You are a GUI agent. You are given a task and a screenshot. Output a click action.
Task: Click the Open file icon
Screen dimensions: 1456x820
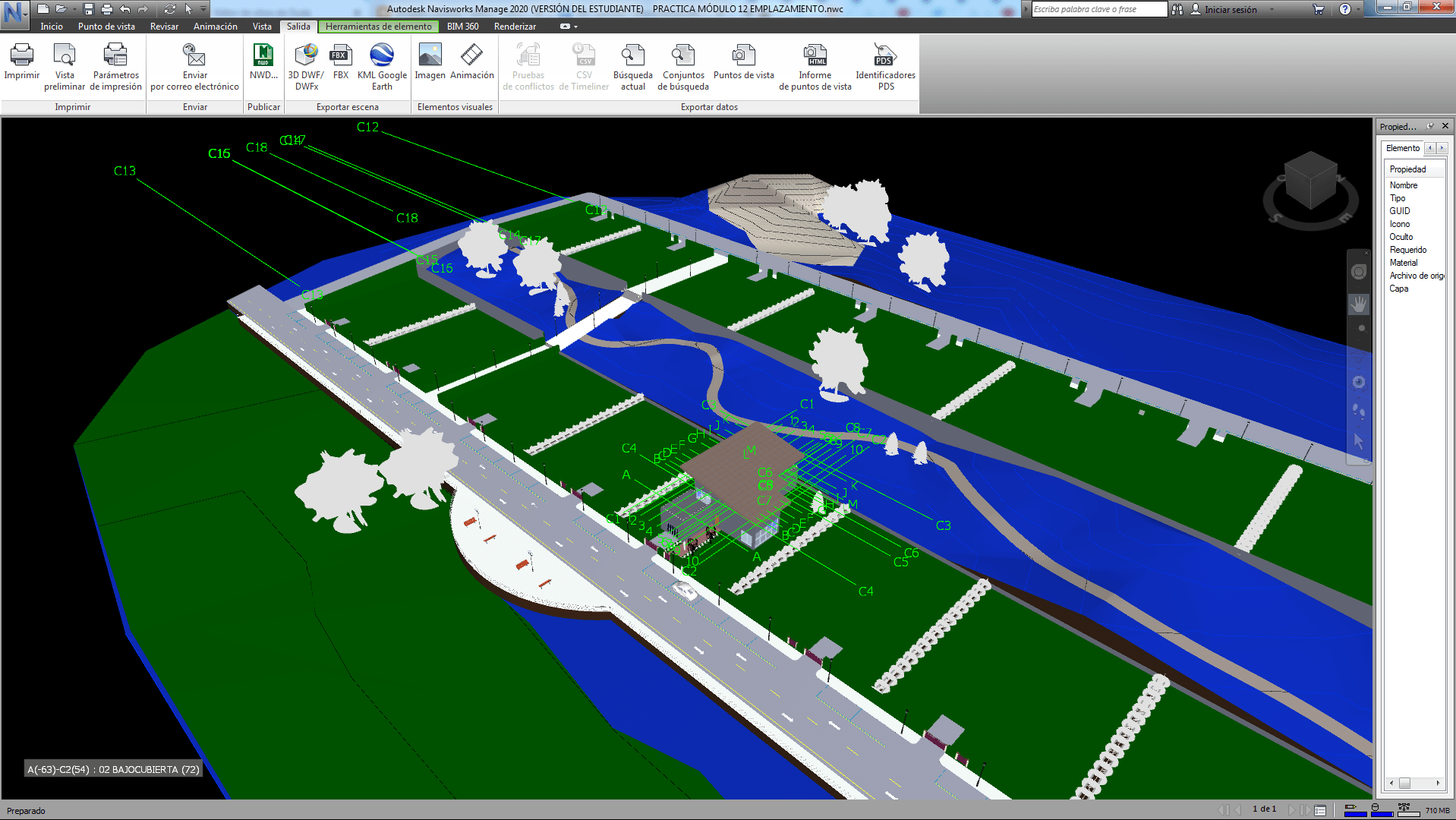coord(61,9)
